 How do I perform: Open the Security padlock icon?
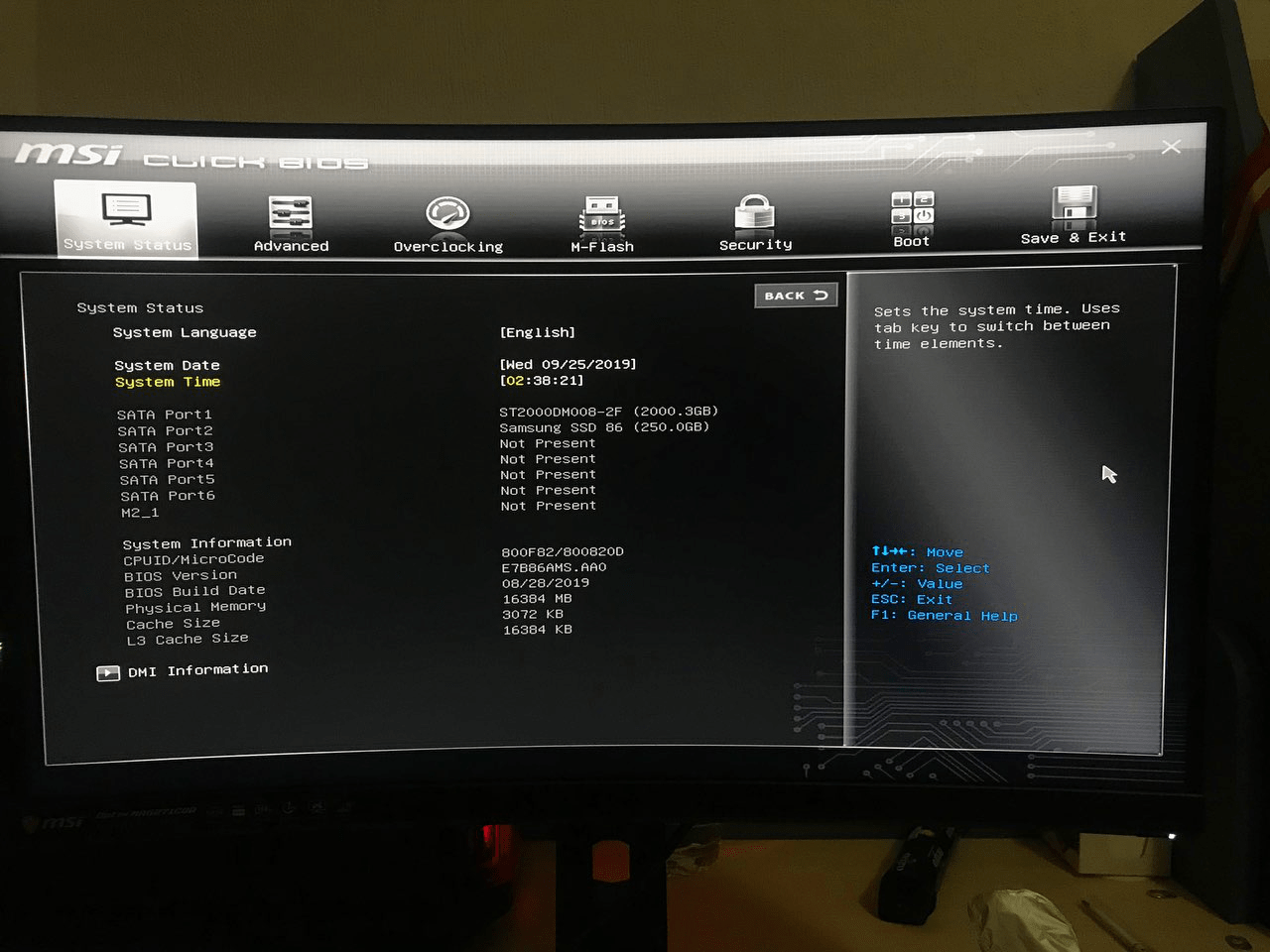tap(754, 213)
